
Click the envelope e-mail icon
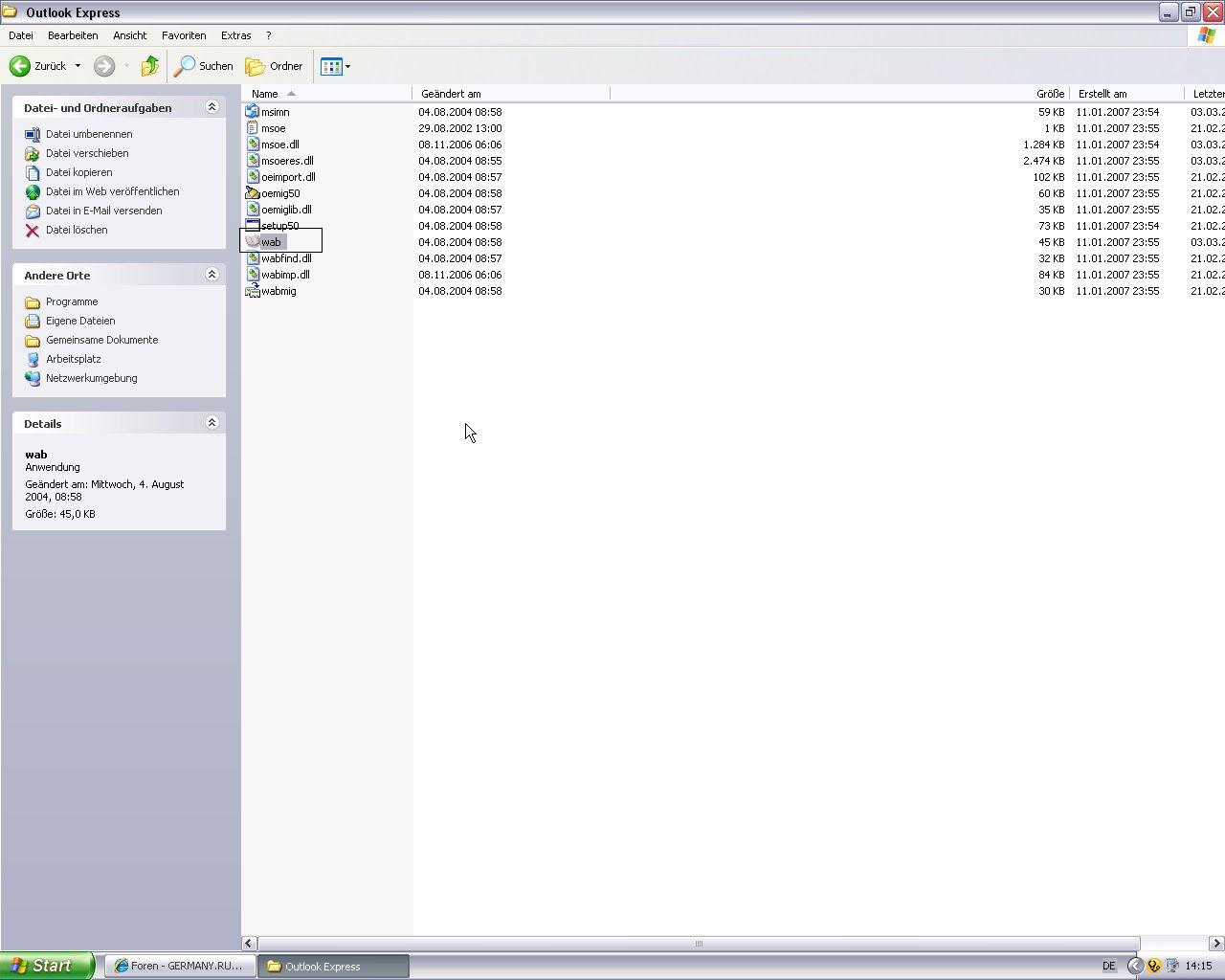coord(33,212)
